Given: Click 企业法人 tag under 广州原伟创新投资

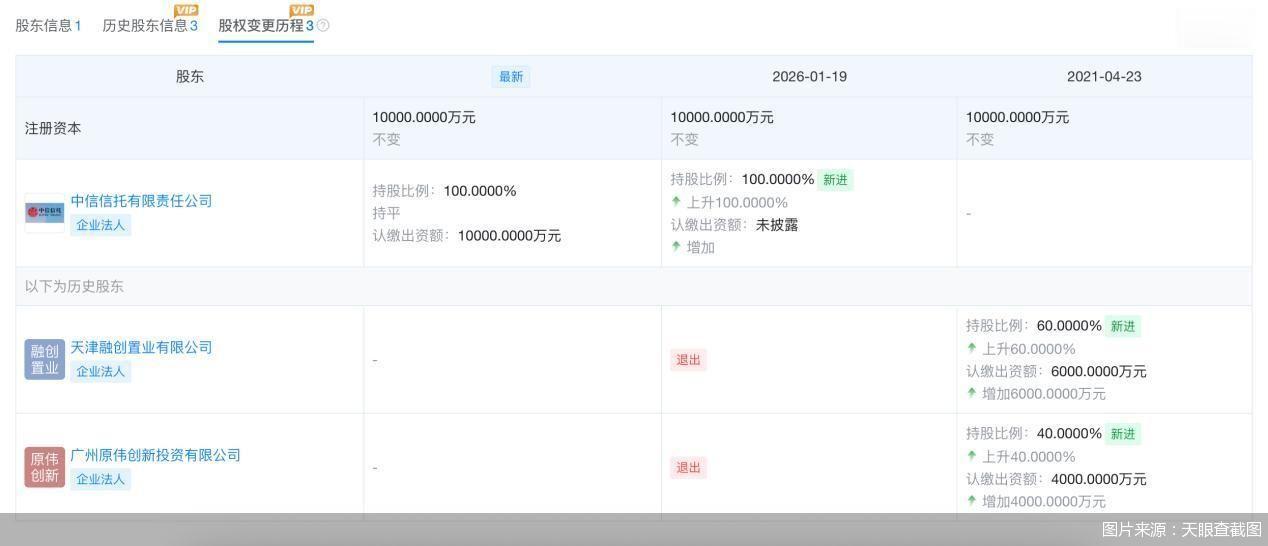Looking at the screenshot, I should 101,479.
